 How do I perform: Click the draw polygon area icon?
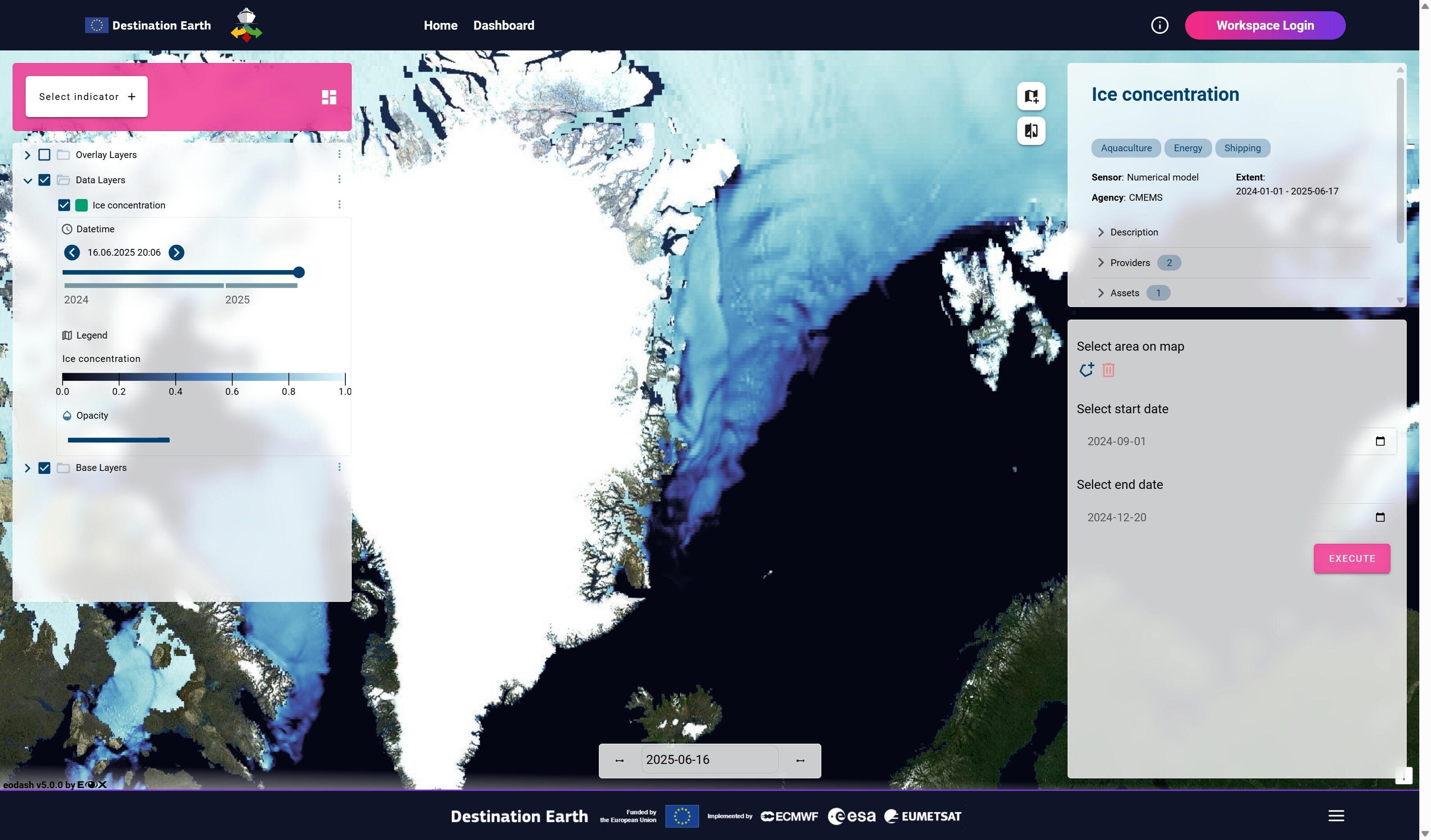[x=1086, y=370]
